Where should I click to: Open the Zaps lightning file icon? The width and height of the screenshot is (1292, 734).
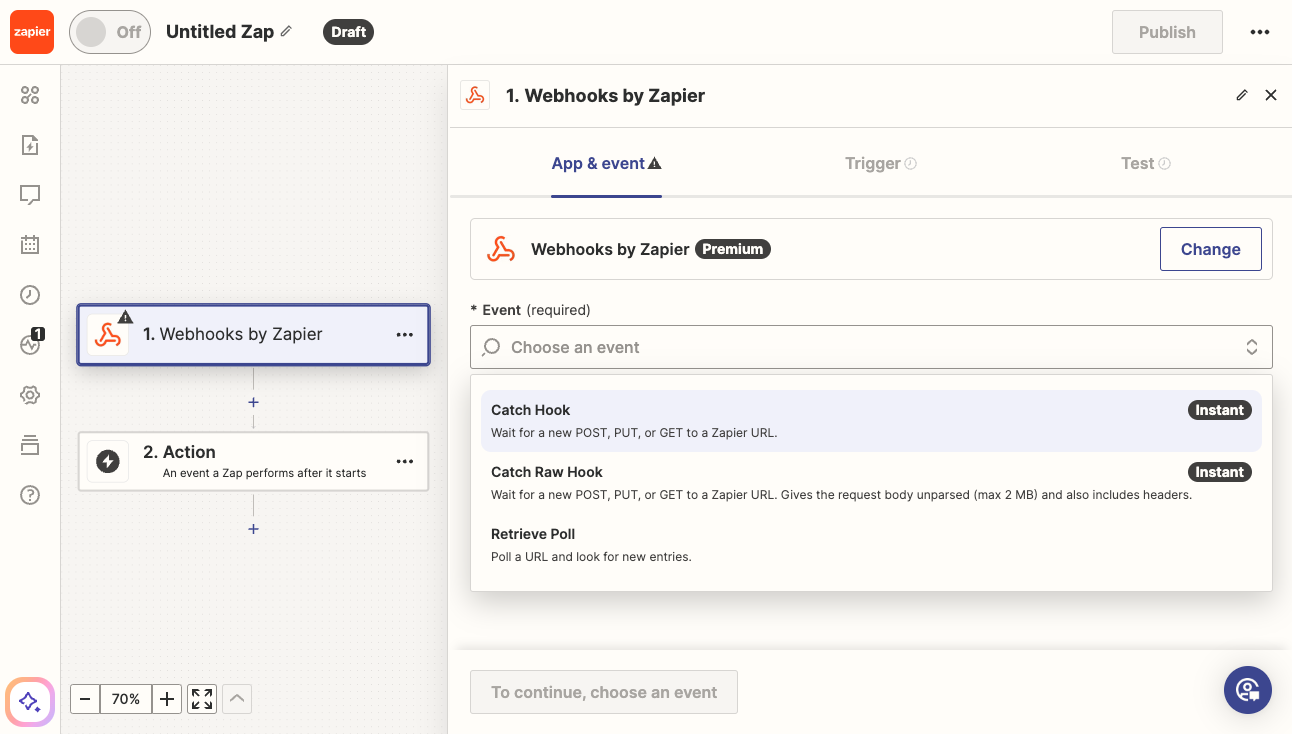pyautogui.click(x=30, y=145)
